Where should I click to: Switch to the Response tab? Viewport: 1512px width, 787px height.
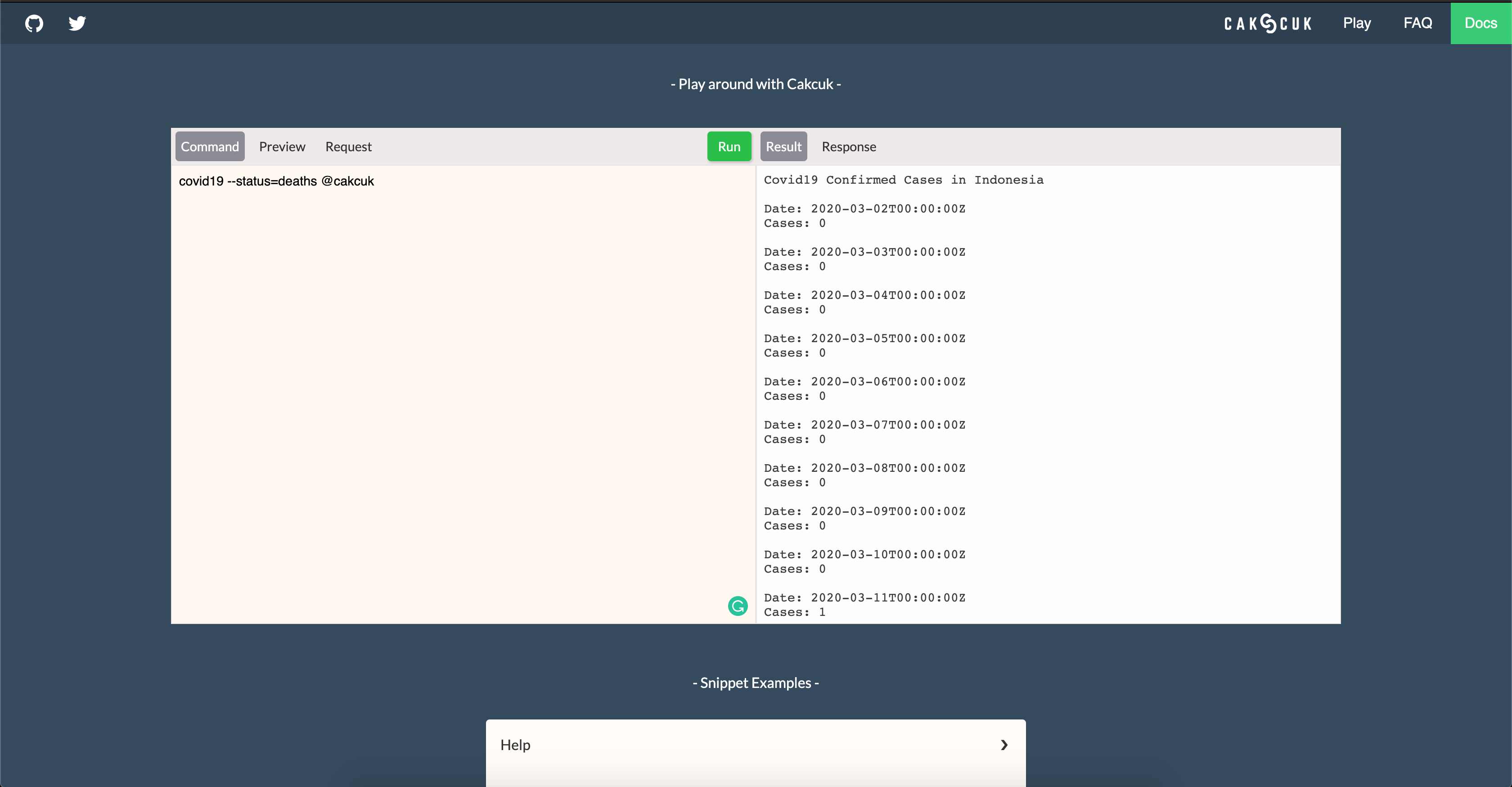pyautogui.click(x=849, y=146)
